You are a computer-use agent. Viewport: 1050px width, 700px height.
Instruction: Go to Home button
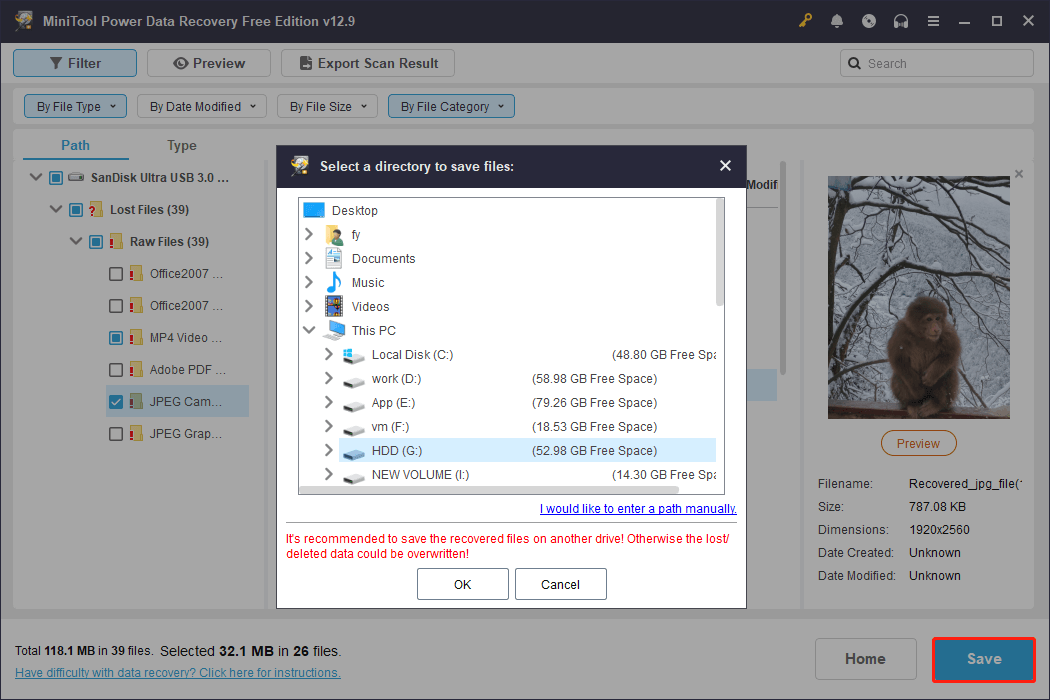click(865, 659)
